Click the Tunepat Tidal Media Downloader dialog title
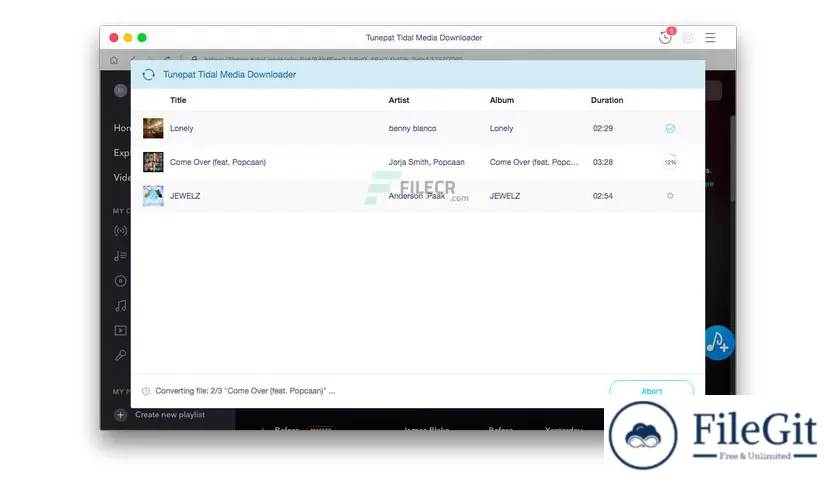836x484 pixels. (229, 75)
